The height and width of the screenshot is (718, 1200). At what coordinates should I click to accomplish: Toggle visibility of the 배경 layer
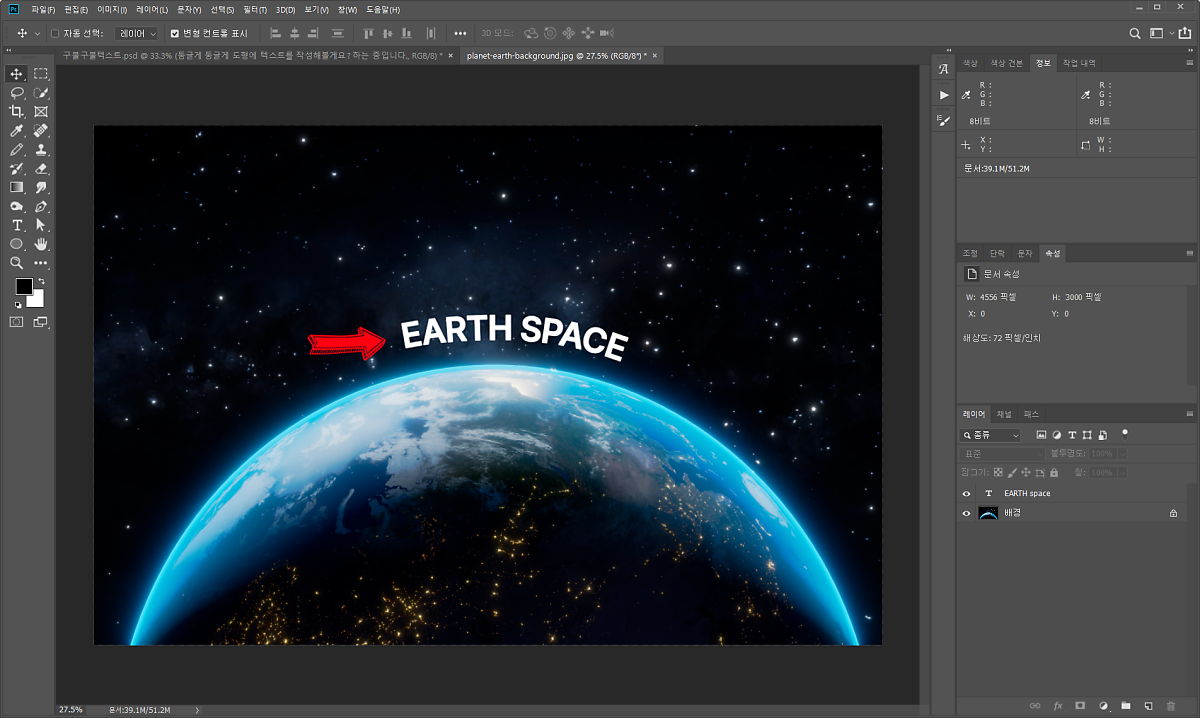966,513
